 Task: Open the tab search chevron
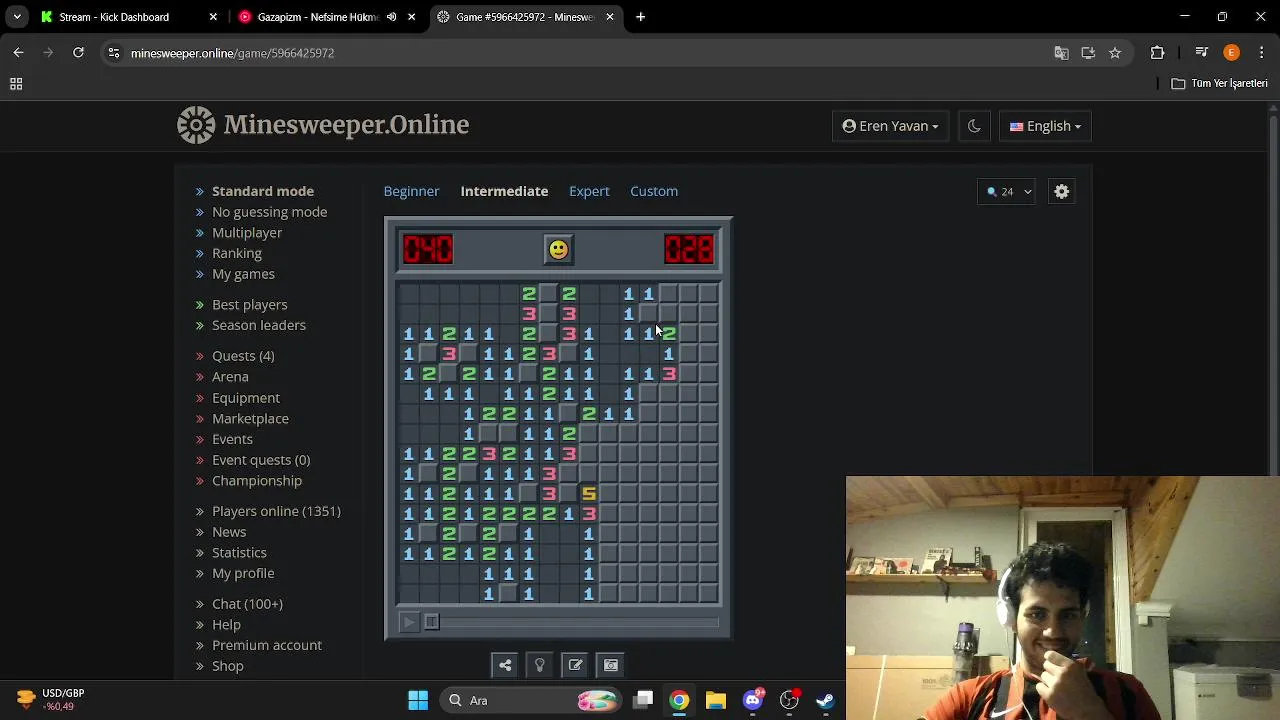17,17
